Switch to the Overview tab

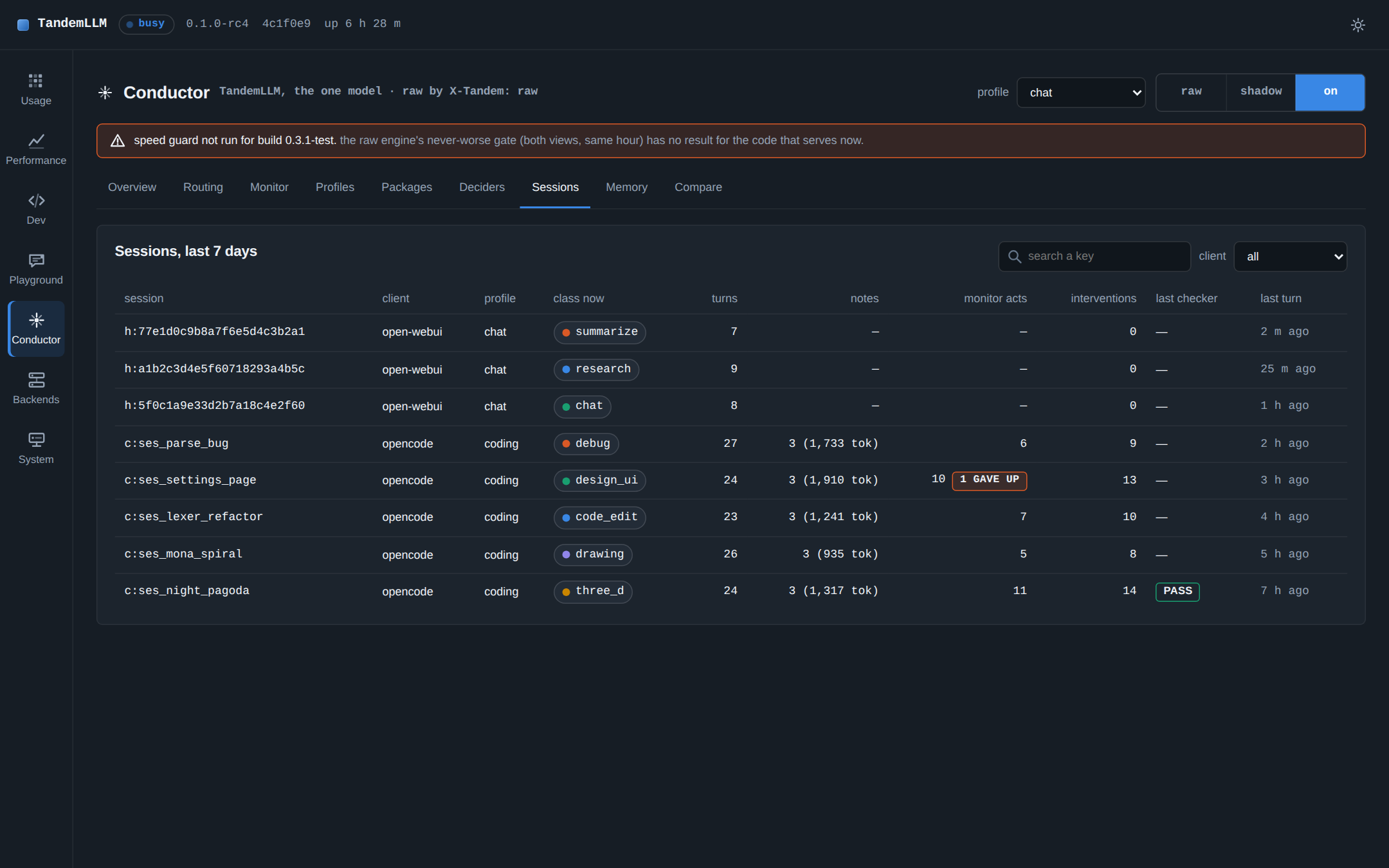click(132, 187)
